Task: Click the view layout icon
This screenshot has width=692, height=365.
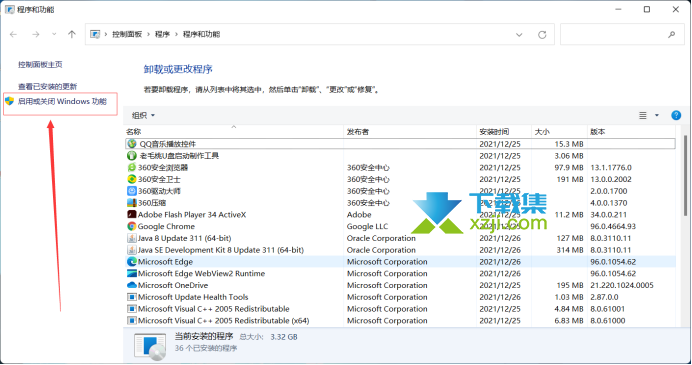Action: click(x=643, y=115)
